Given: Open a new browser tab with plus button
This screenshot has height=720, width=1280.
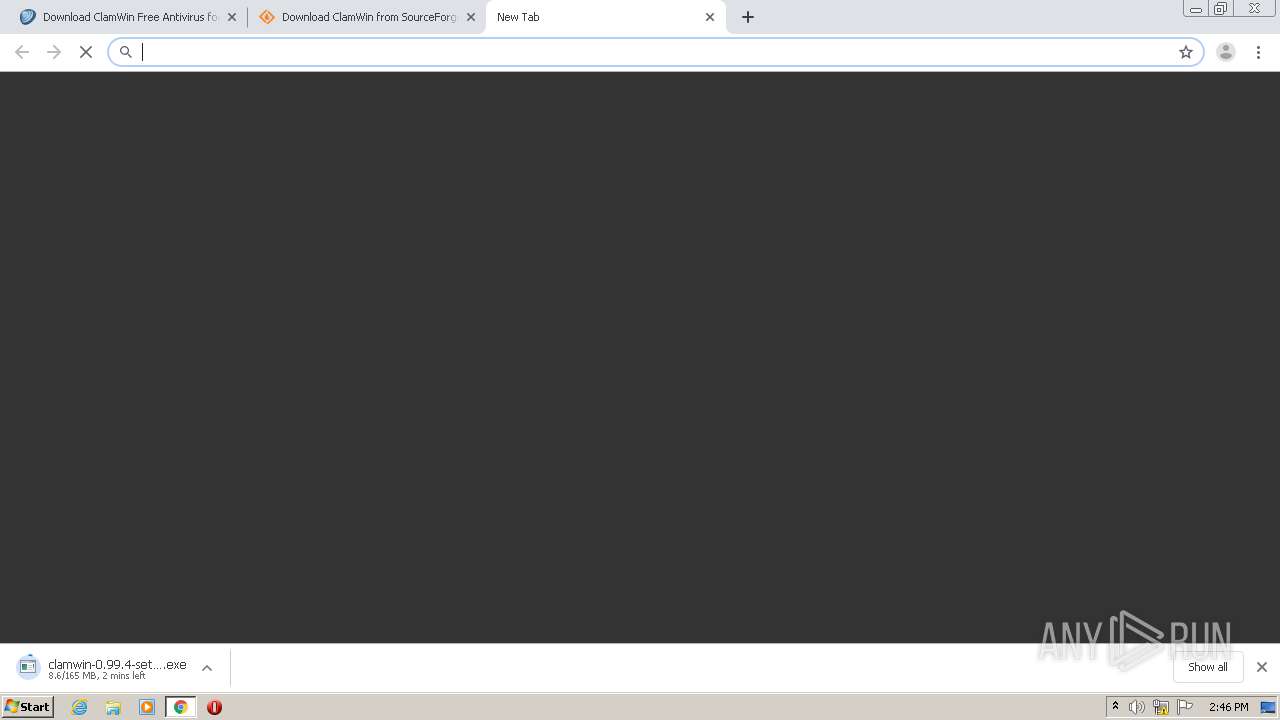Looking at the screenshot, I should click(748, 17).
